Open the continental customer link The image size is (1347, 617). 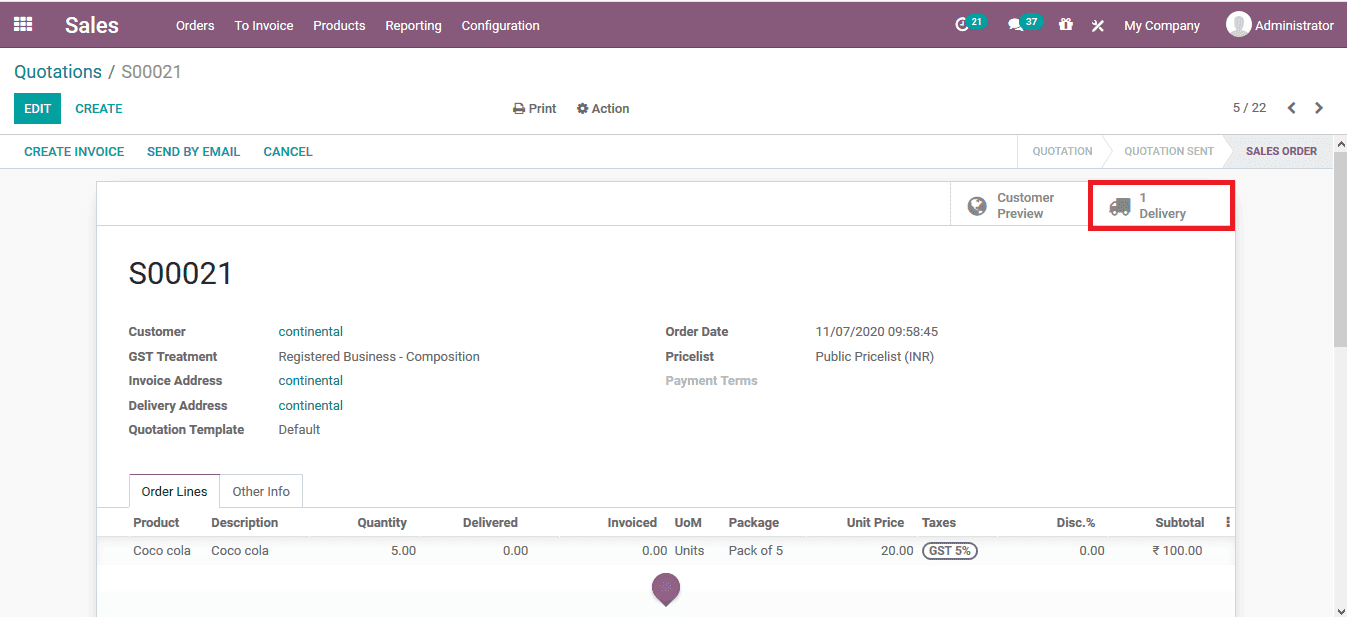tap(310, 330)
